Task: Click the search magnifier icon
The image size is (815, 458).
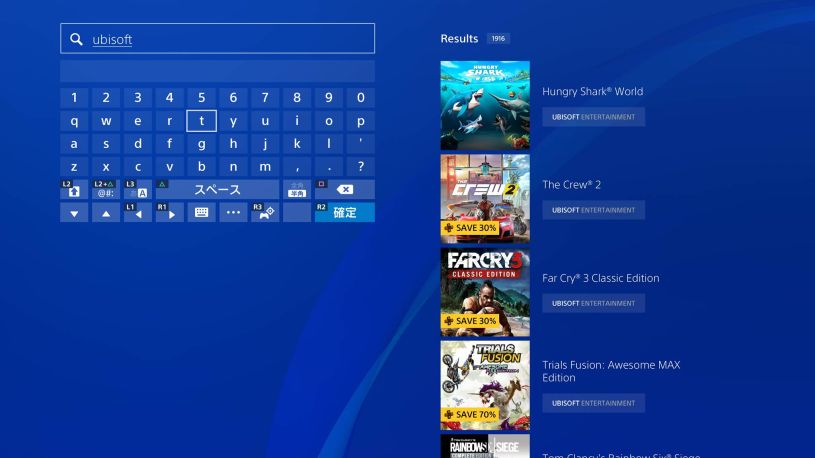Action: tap(76, 39)
